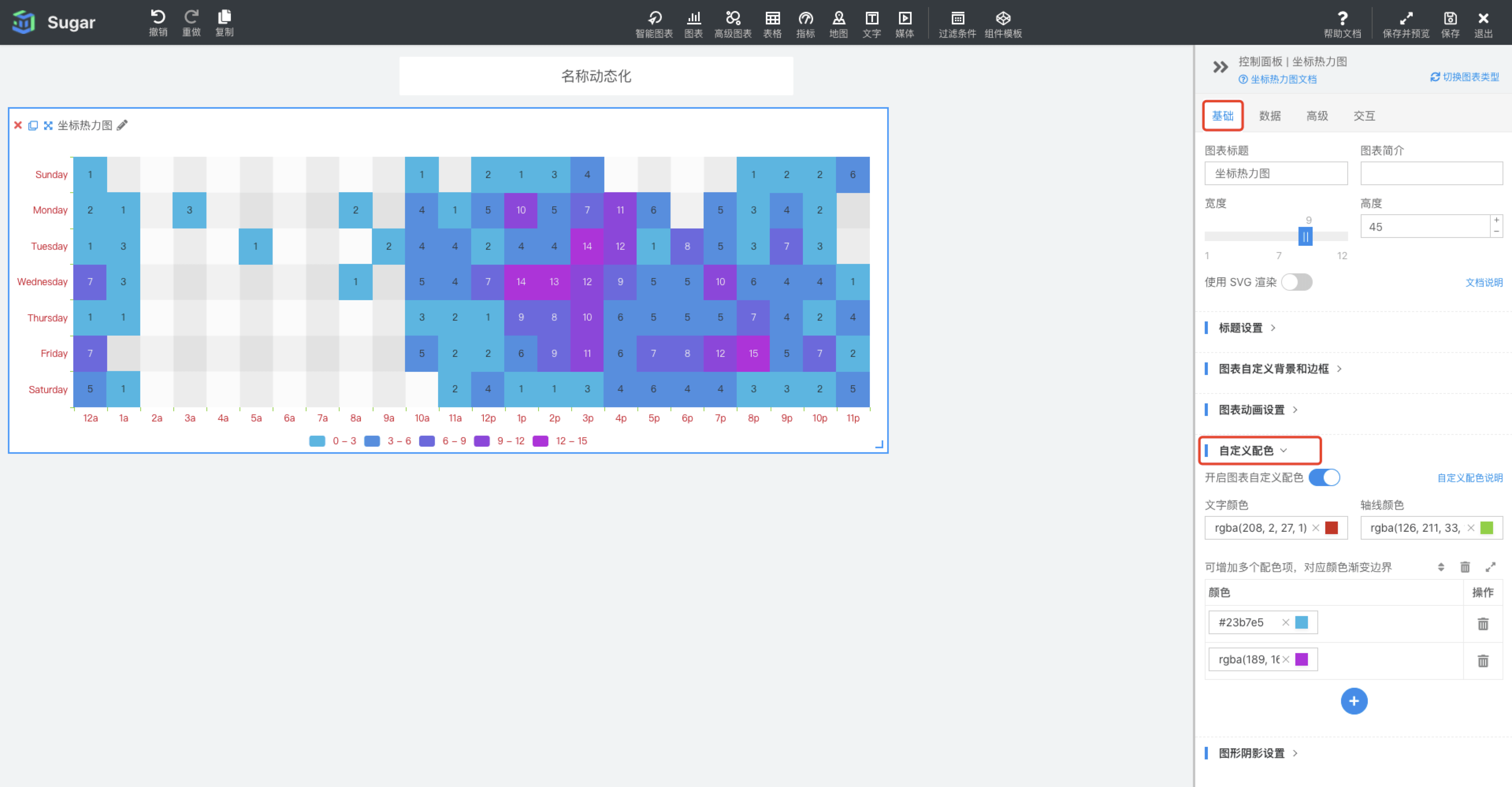Decrease the height value with minus stepper
This screenshot has height=787, width=1512.
1497,232
